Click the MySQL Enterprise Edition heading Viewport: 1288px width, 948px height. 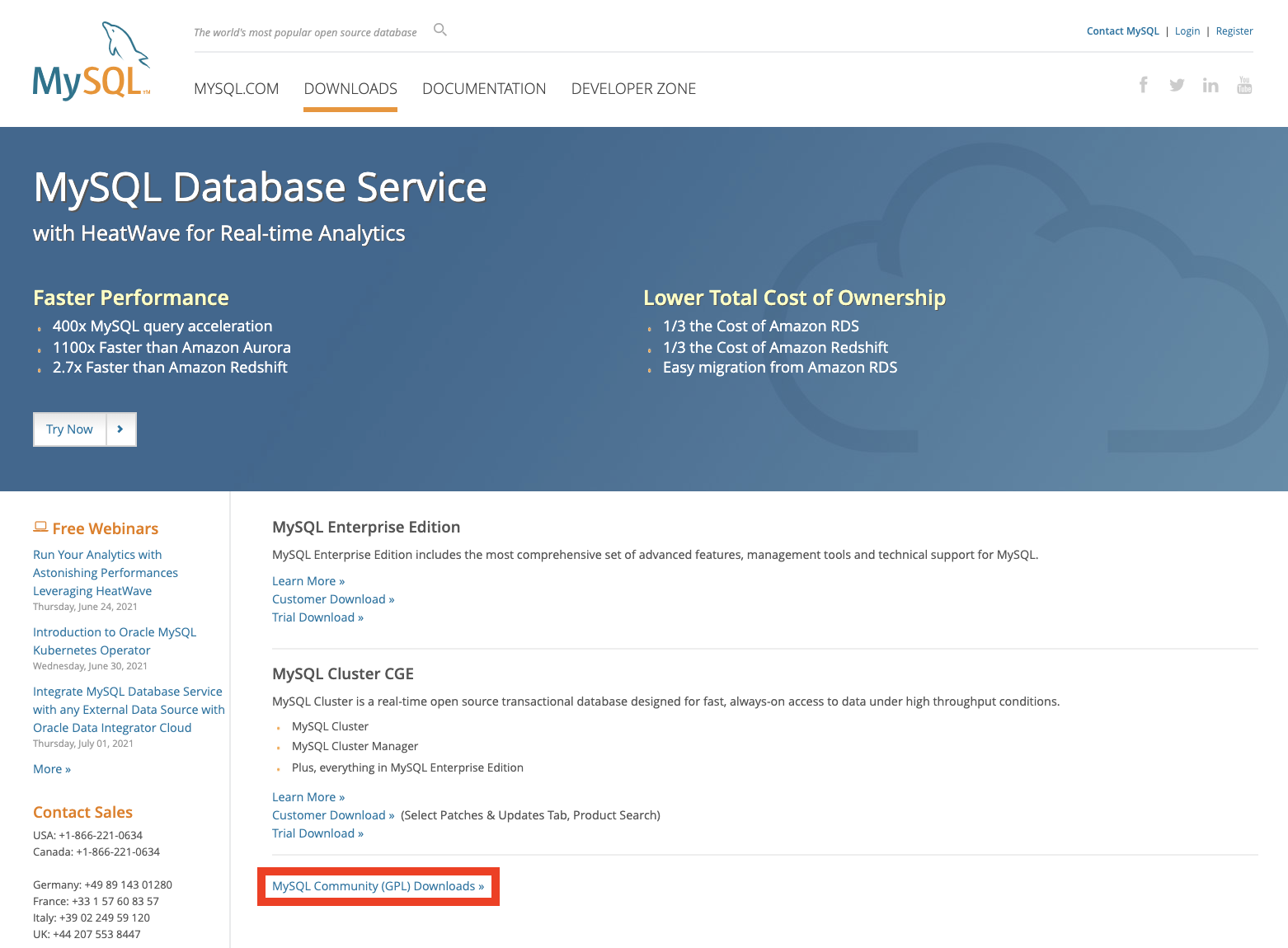coord(366,528)
